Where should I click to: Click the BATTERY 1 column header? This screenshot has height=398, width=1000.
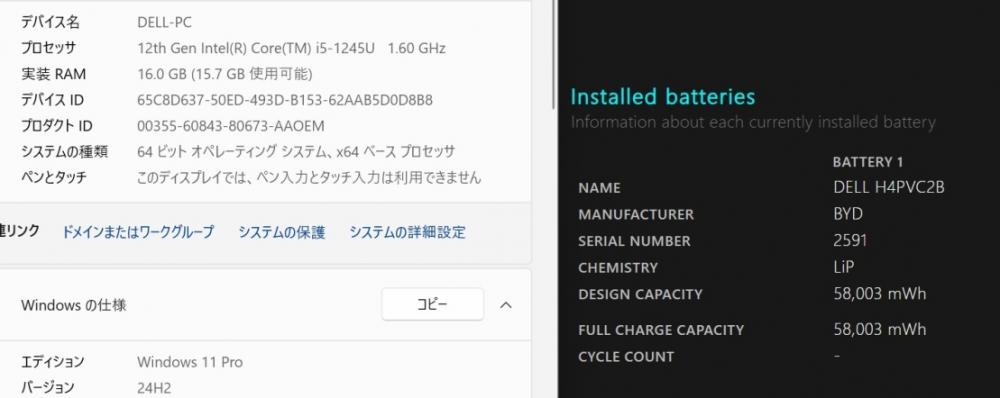(x=867, y=162)
